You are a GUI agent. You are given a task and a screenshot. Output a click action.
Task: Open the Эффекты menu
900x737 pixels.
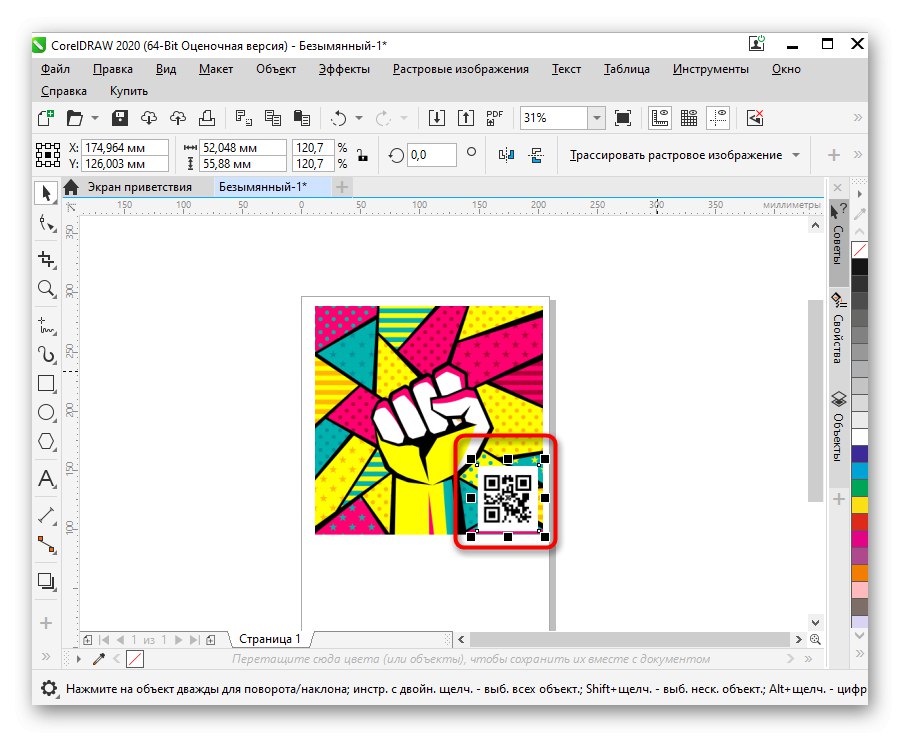point(345,69)
